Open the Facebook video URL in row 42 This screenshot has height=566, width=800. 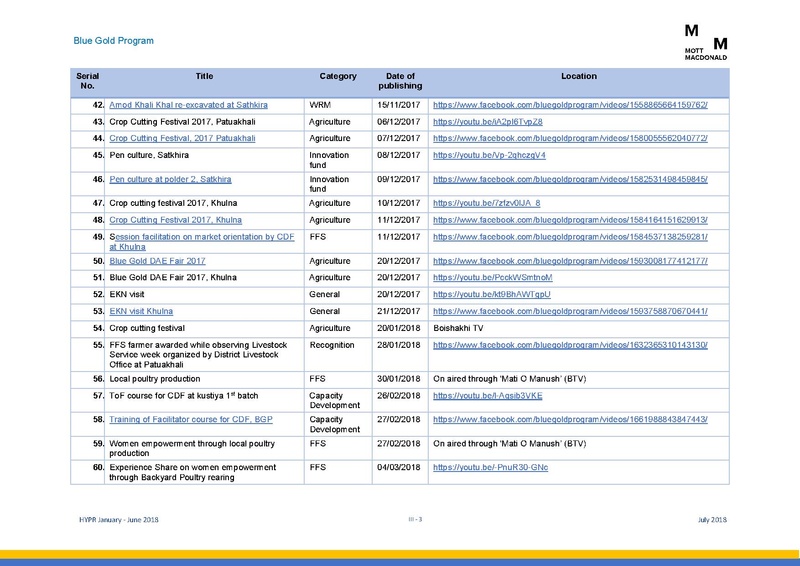pos(570,105)
